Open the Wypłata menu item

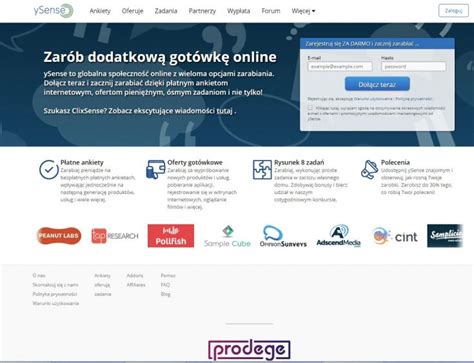239,11
